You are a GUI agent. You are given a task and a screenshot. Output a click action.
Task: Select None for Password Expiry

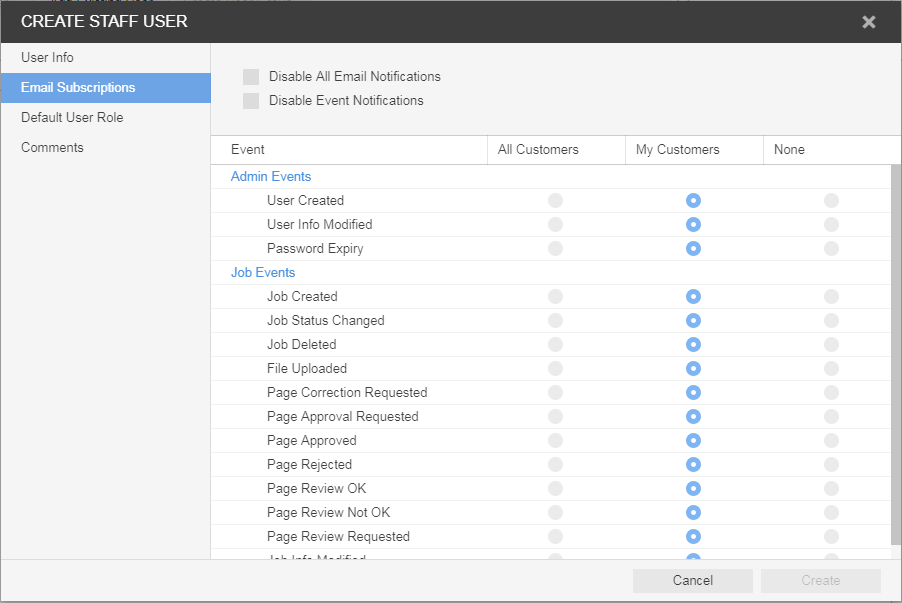click(x=831, y=249)
